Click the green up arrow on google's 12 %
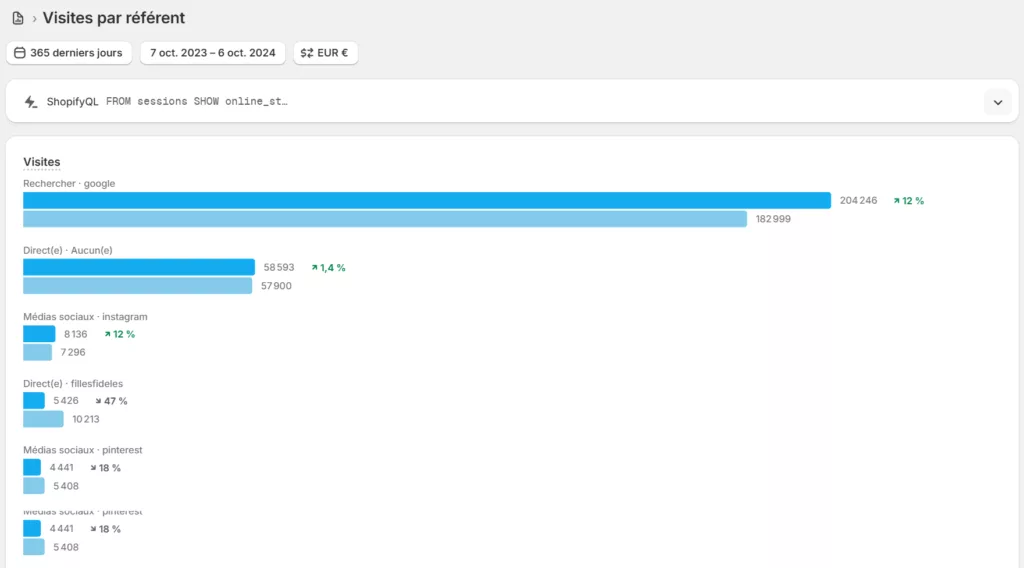Image resolution: width=1024 pixels, height=568 pixels. 896,201
